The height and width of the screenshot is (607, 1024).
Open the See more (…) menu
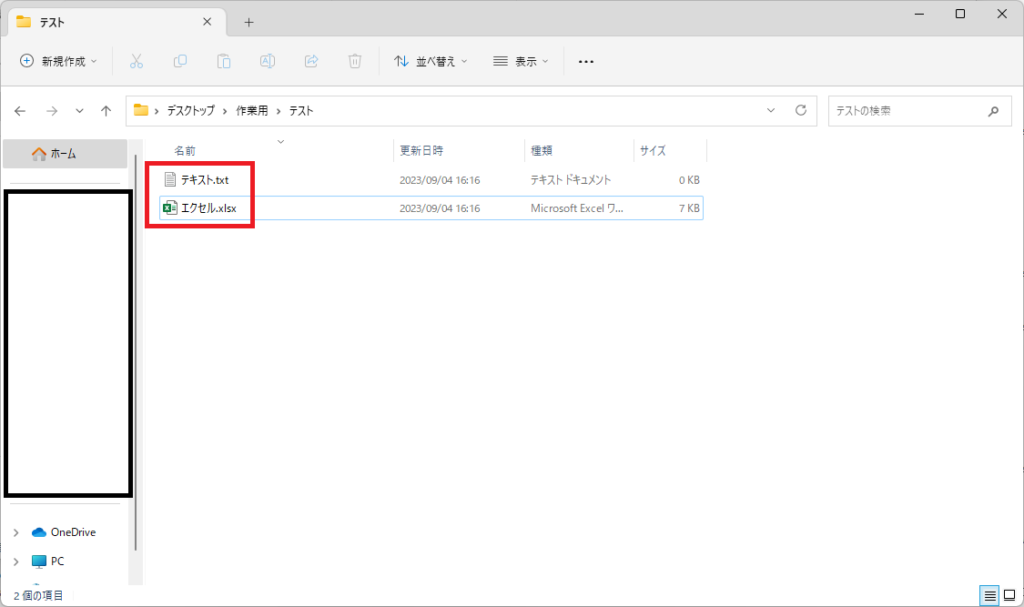586,61
